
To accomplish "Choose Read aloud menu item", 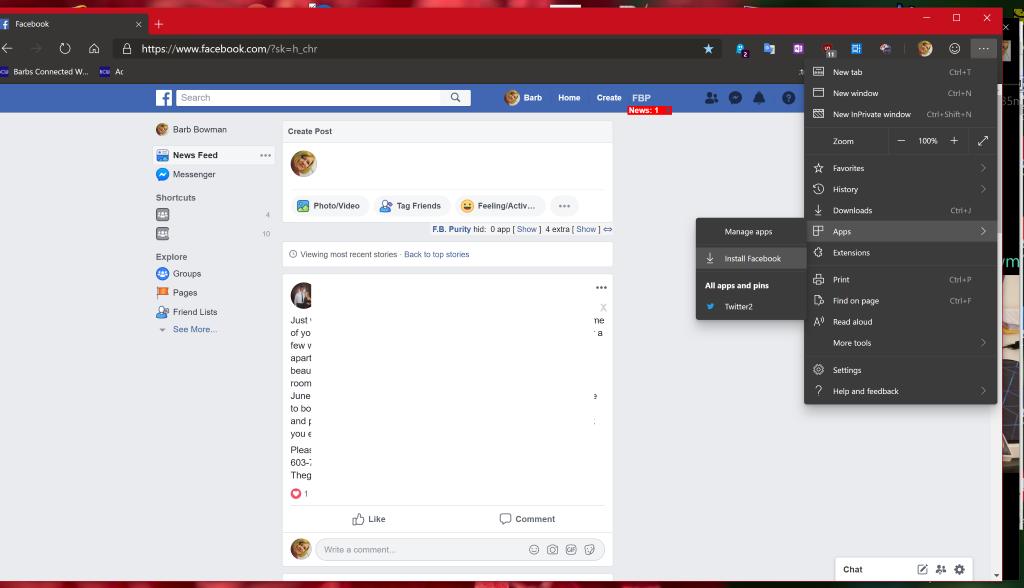I will coord(901,321).
